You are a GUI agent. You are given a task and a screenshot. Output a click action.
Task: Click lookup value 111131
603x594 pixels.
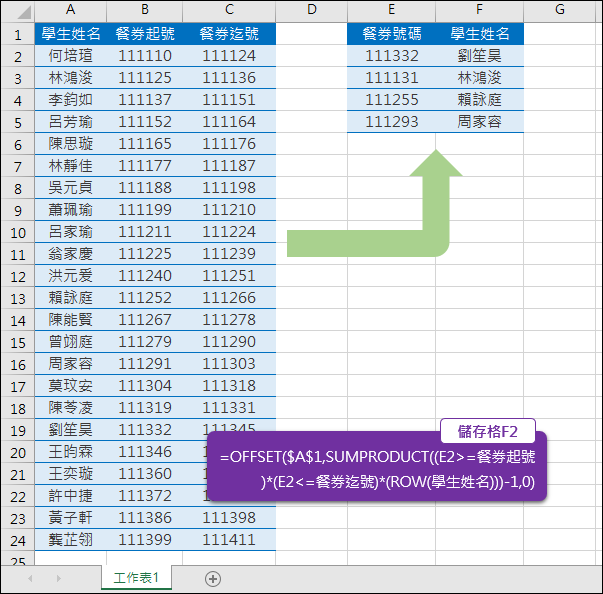[391, 78]
